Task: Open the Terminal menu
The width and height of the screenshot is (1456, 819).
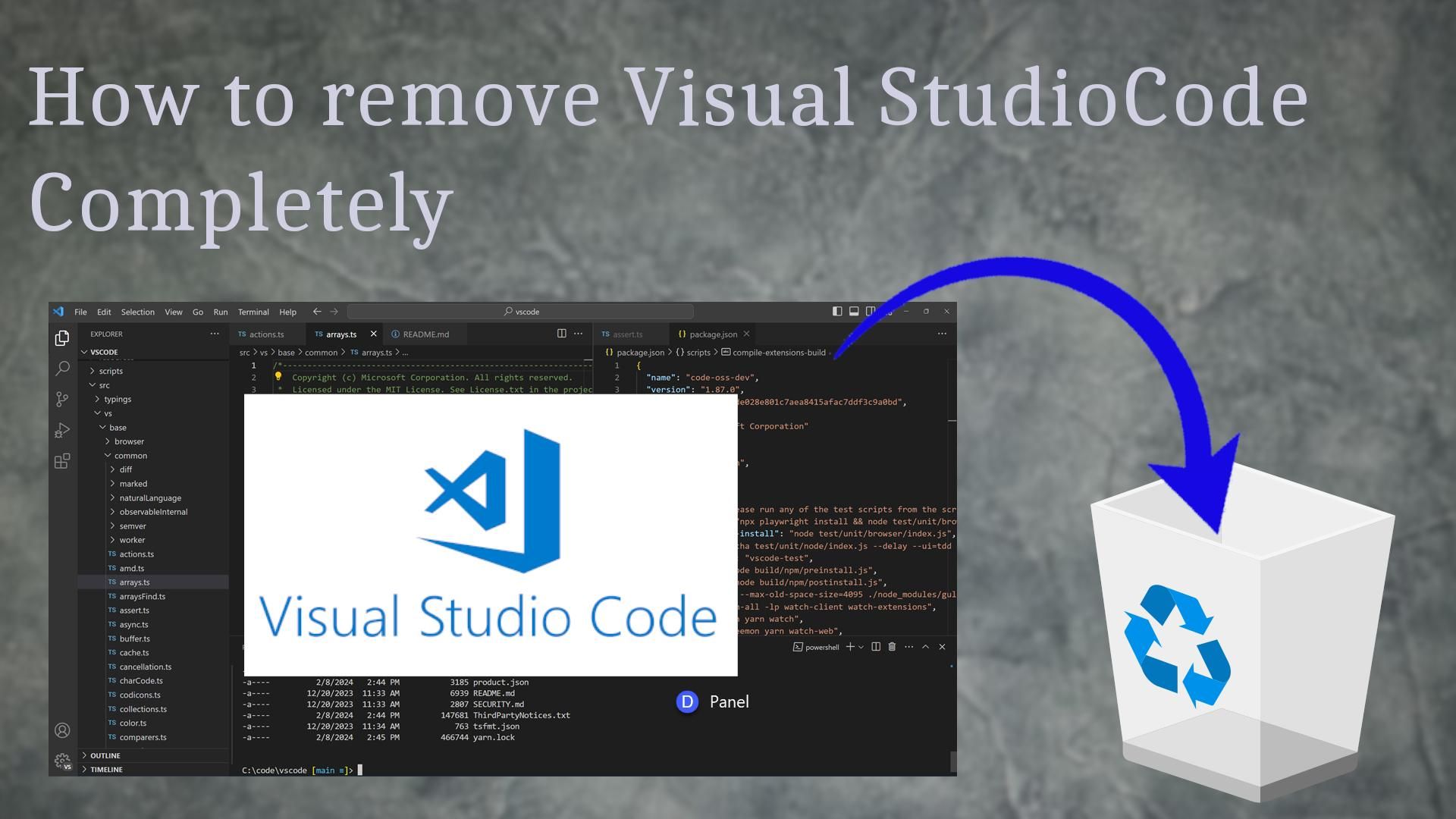Action: (253, 312)
